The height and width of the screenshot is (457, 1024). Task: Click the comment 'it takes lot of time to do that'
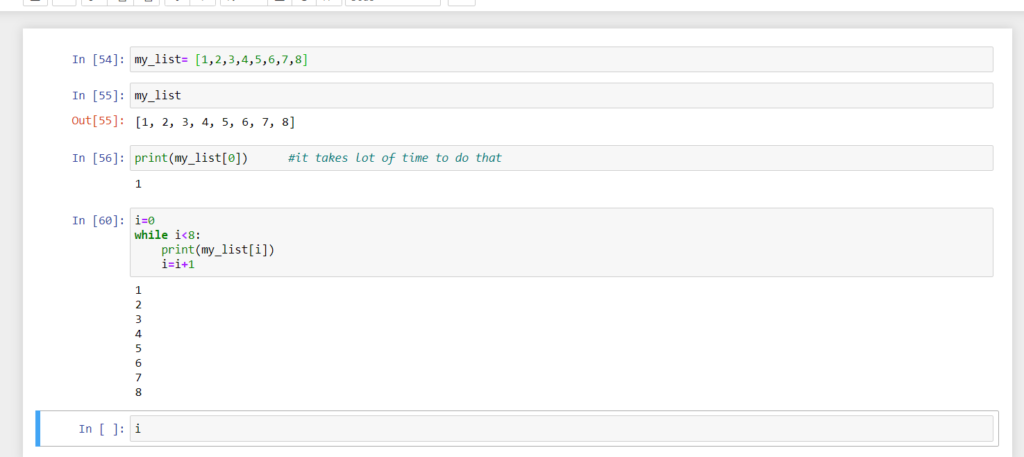395,158
